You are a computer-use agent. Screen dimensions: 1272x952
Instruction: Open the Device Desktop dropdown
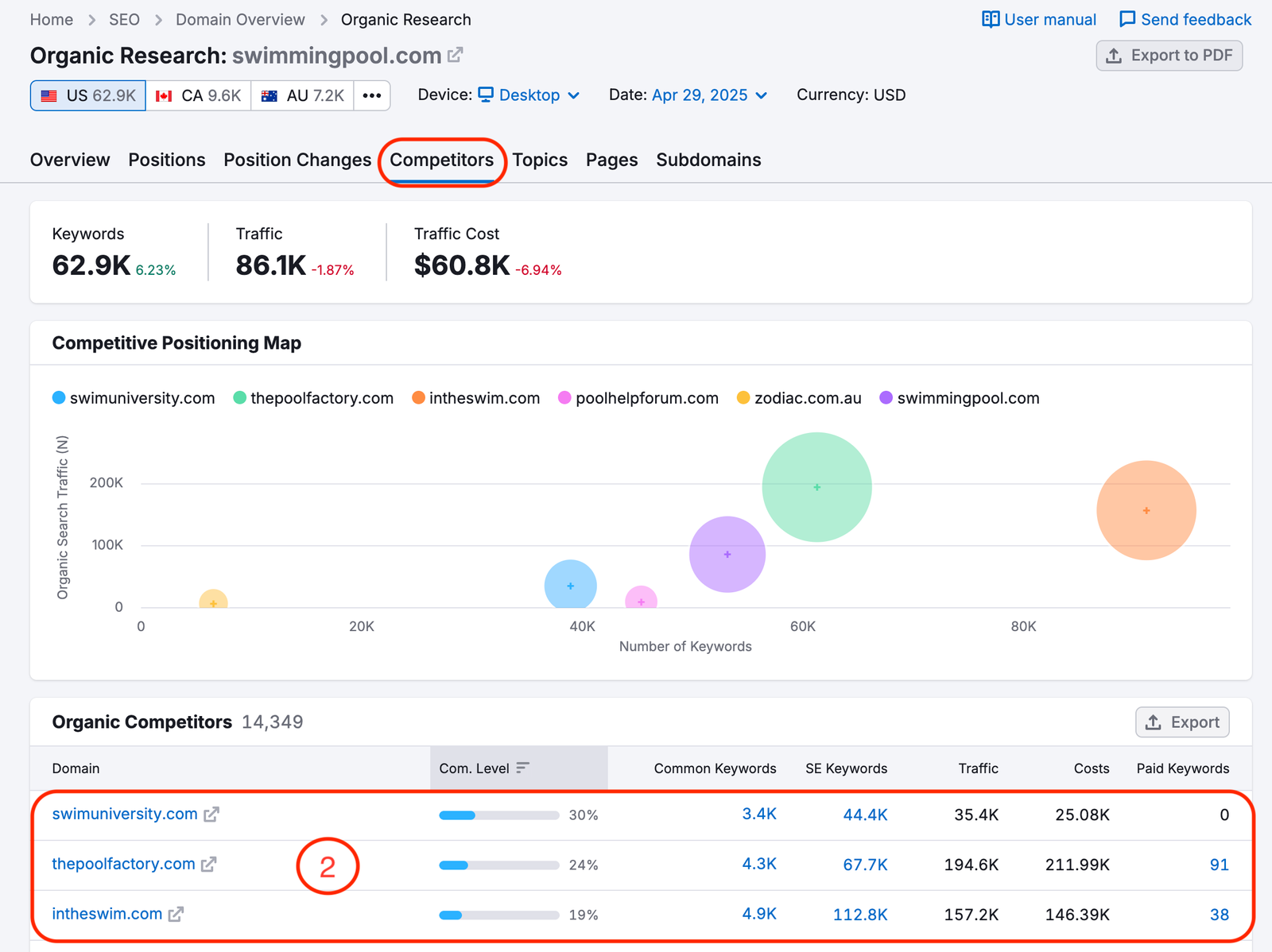tap(529, 95)
